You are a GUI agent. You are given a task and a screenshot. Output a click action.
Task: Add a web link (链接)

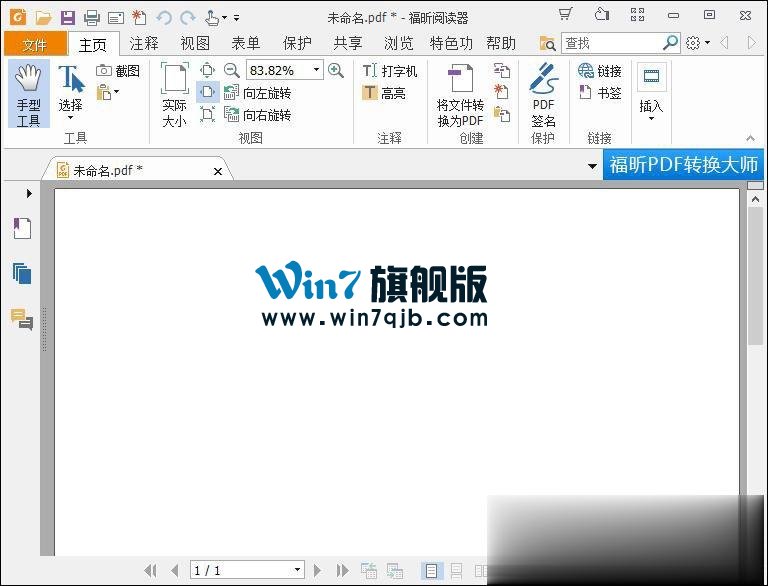(x=600, y=71)
